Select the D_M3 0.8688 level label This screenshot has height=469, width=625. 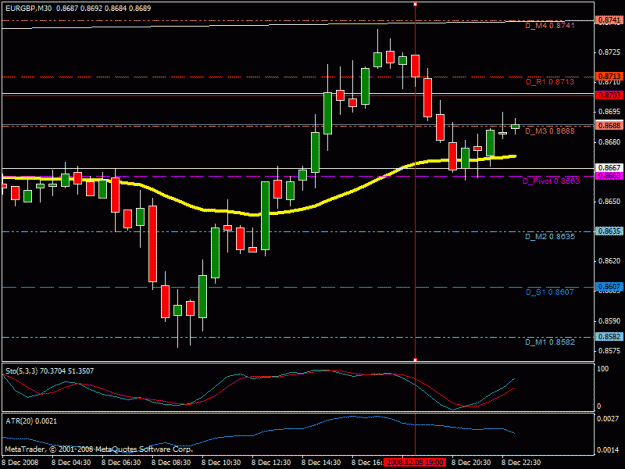[550, 131]
